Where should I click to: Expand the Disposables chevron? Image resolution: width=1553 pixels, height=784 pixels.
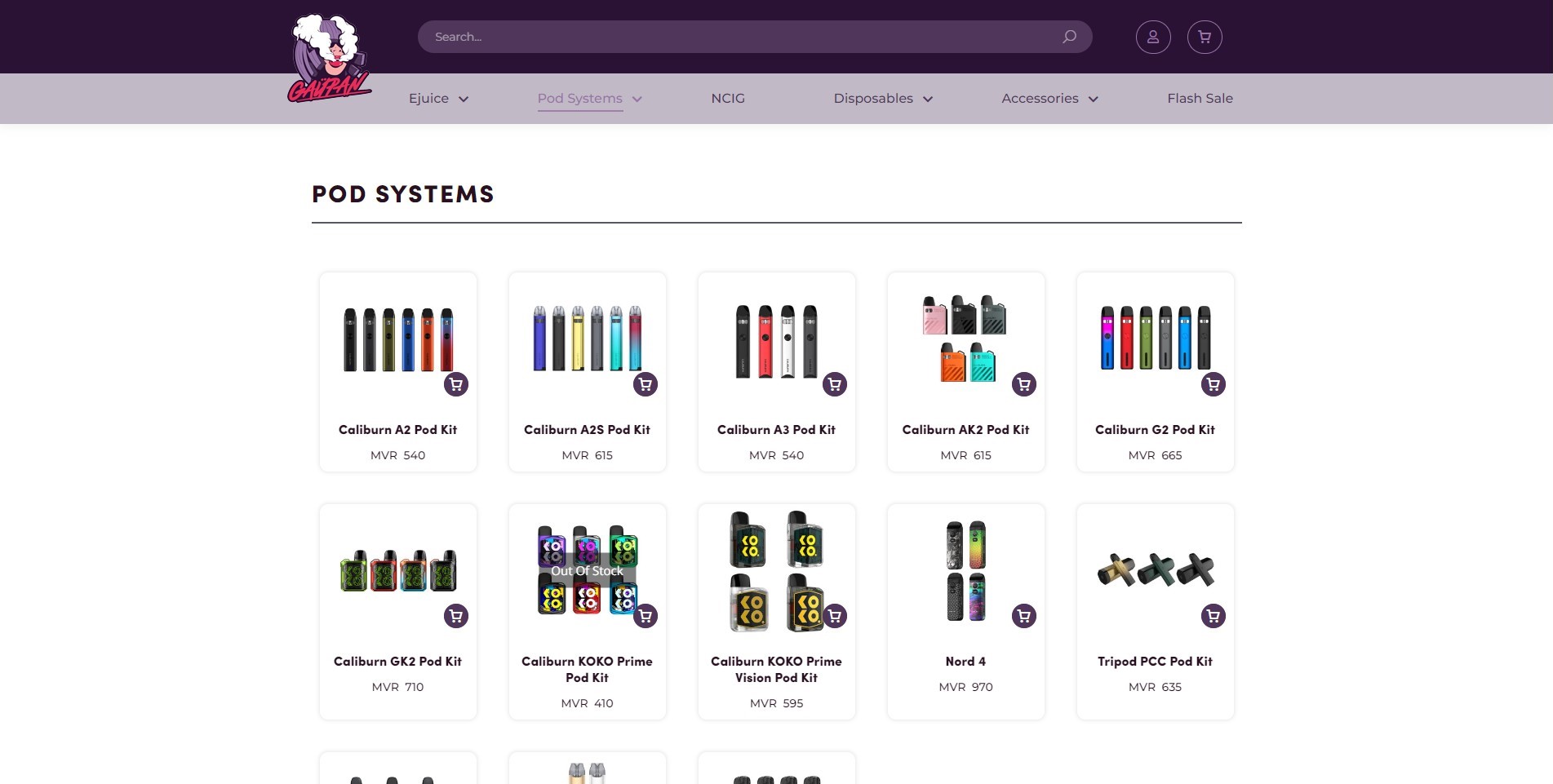click(928, 99)
